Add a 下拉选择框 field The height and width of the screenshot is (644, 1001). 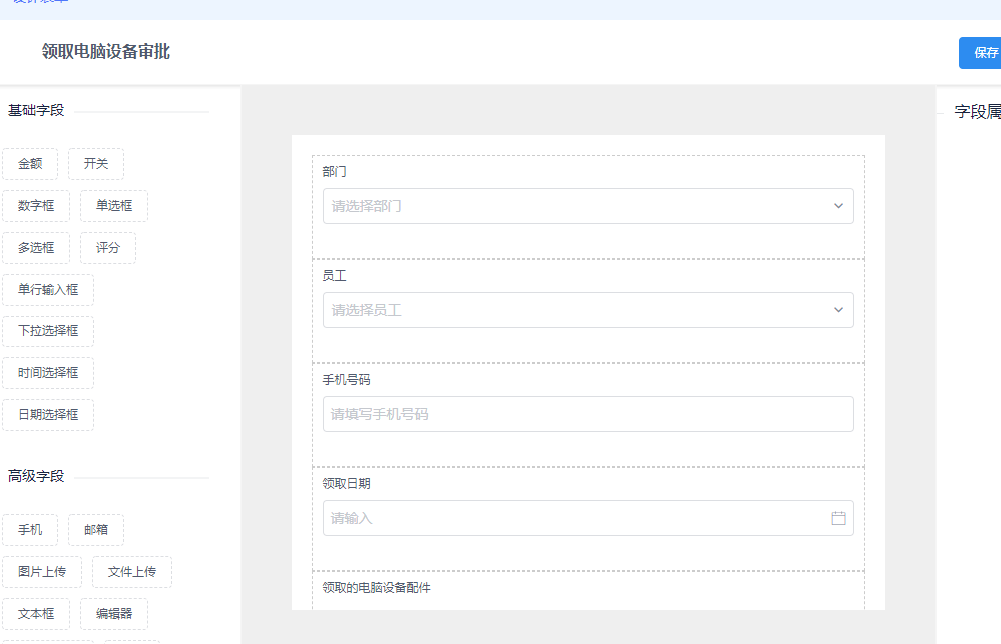tap(47, 331)
